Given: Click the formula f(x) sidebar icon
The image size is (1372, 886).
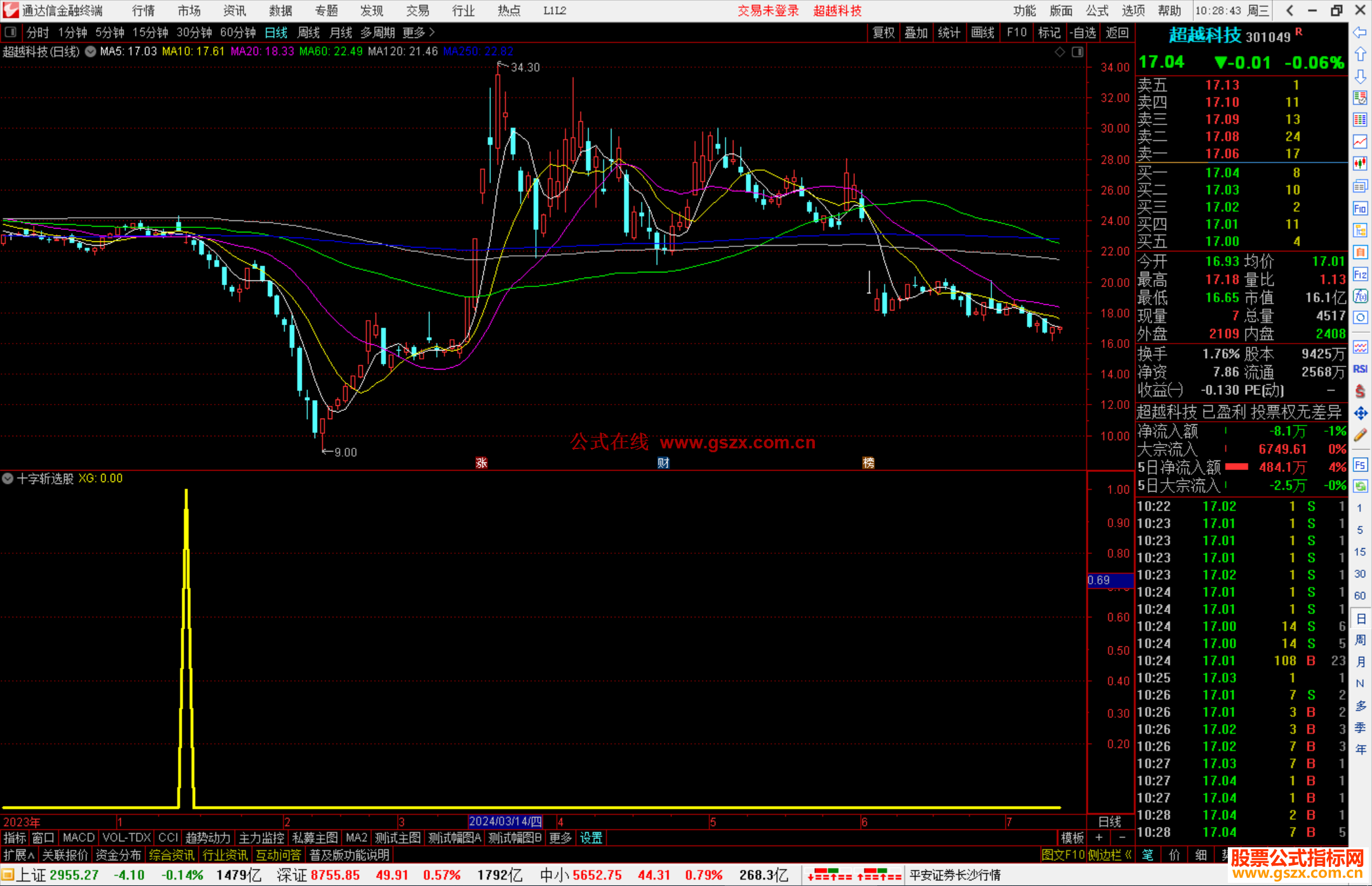Looking at the screenshot, I should coord(1359,296).
